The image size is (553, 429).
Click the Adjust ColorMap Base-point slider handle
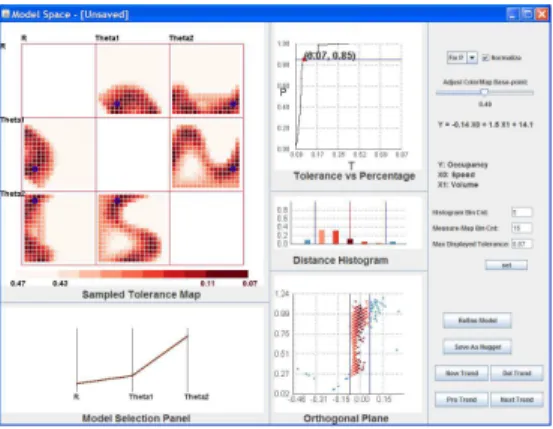tap(485, 92)
